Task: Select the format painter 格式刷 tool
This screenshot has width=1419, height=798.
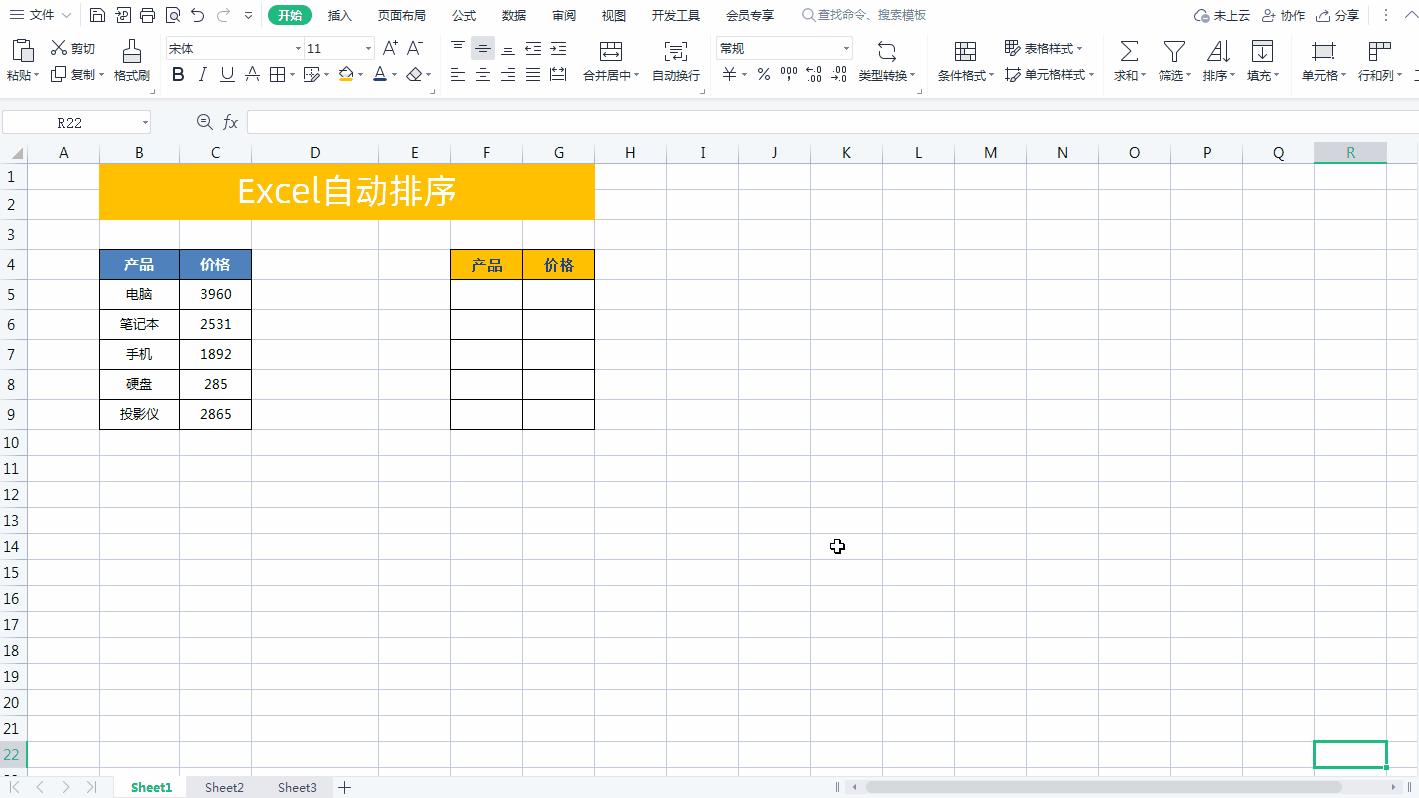Action: [131, 60]
